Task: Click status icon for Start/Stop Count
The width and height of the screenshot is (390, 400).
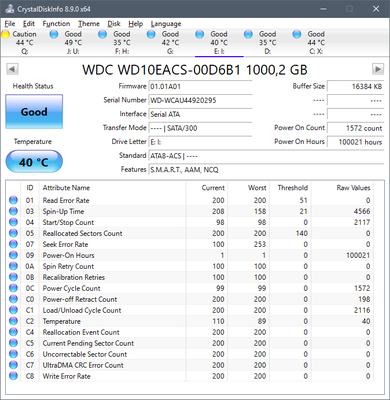Action: pyautogui.click(x=13, y=222)
